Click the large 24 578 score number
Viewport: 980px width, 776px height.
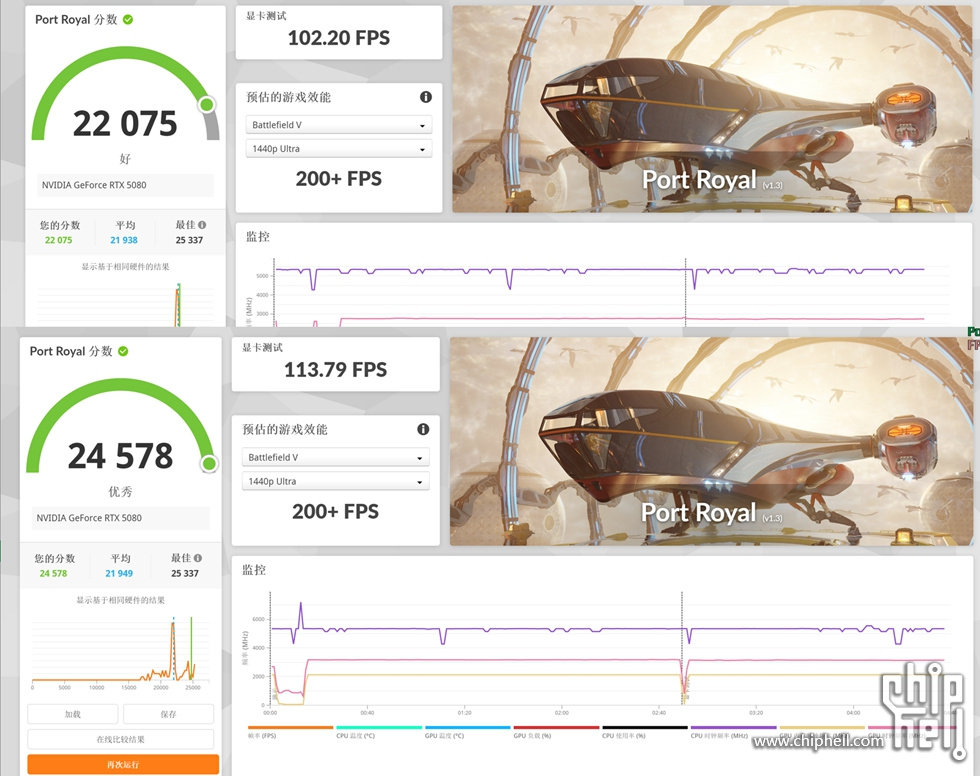[121, 456]
